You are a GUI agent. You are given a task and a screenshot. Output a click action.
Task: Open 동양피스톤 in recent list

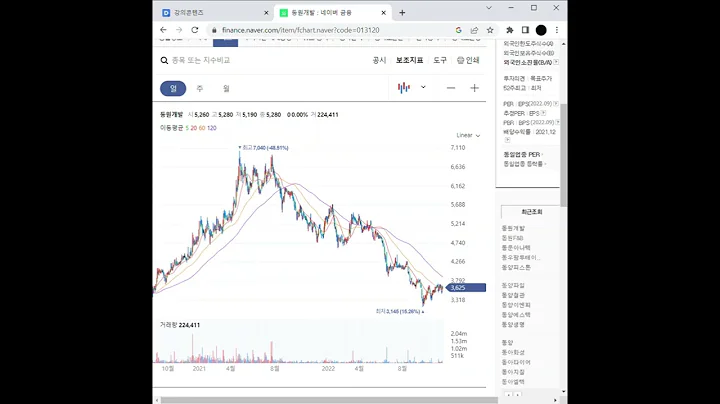[516, 267]
